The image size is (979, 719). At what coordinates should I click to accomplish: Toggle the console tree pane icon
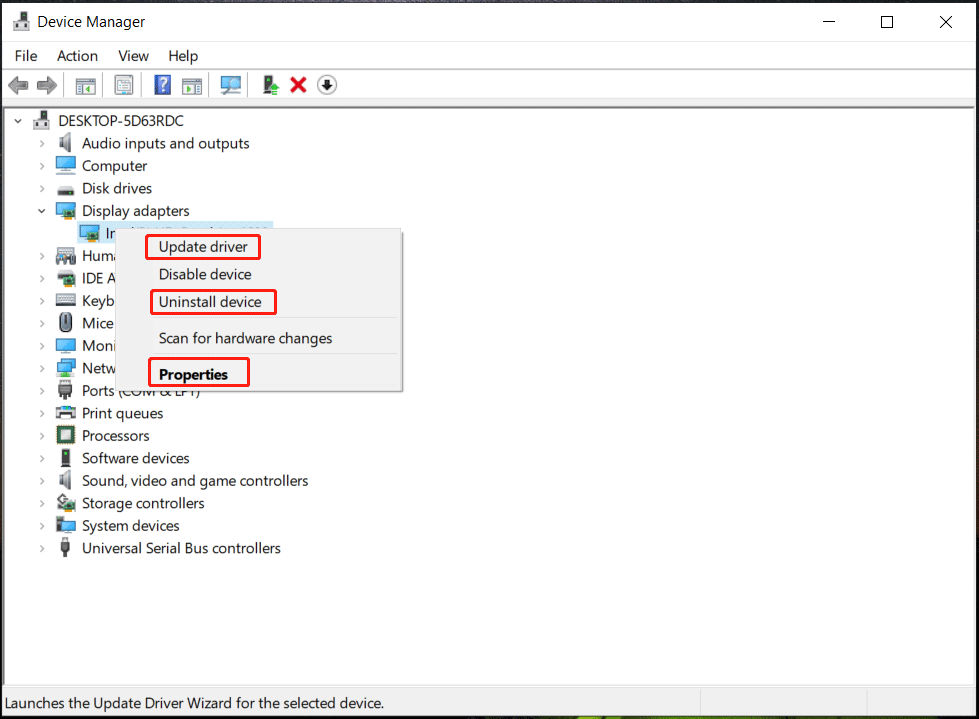pos(86,85)
